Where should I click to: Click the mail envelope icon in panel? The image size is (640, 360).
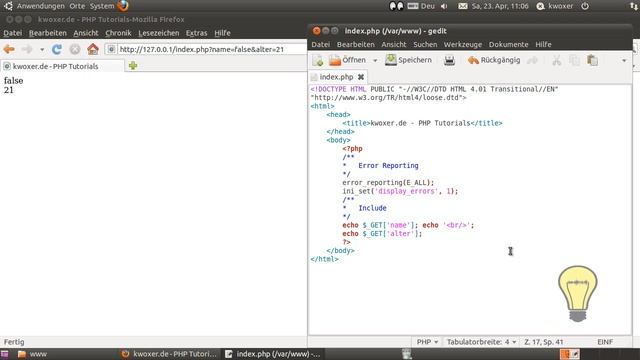pos(462,6)
